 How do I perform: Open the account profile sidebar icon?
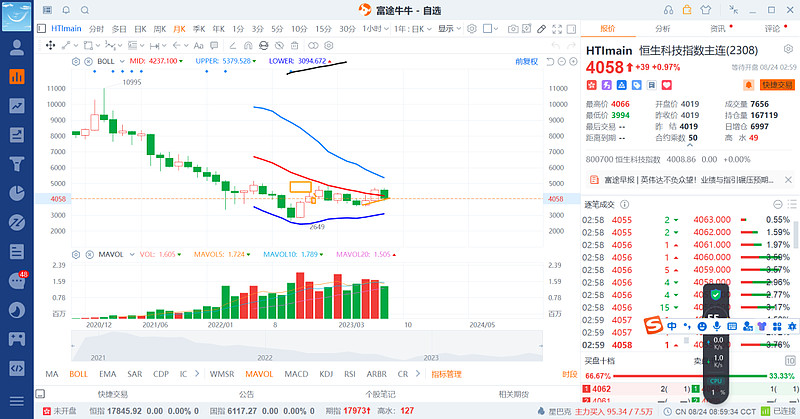(x=17, y=47)
